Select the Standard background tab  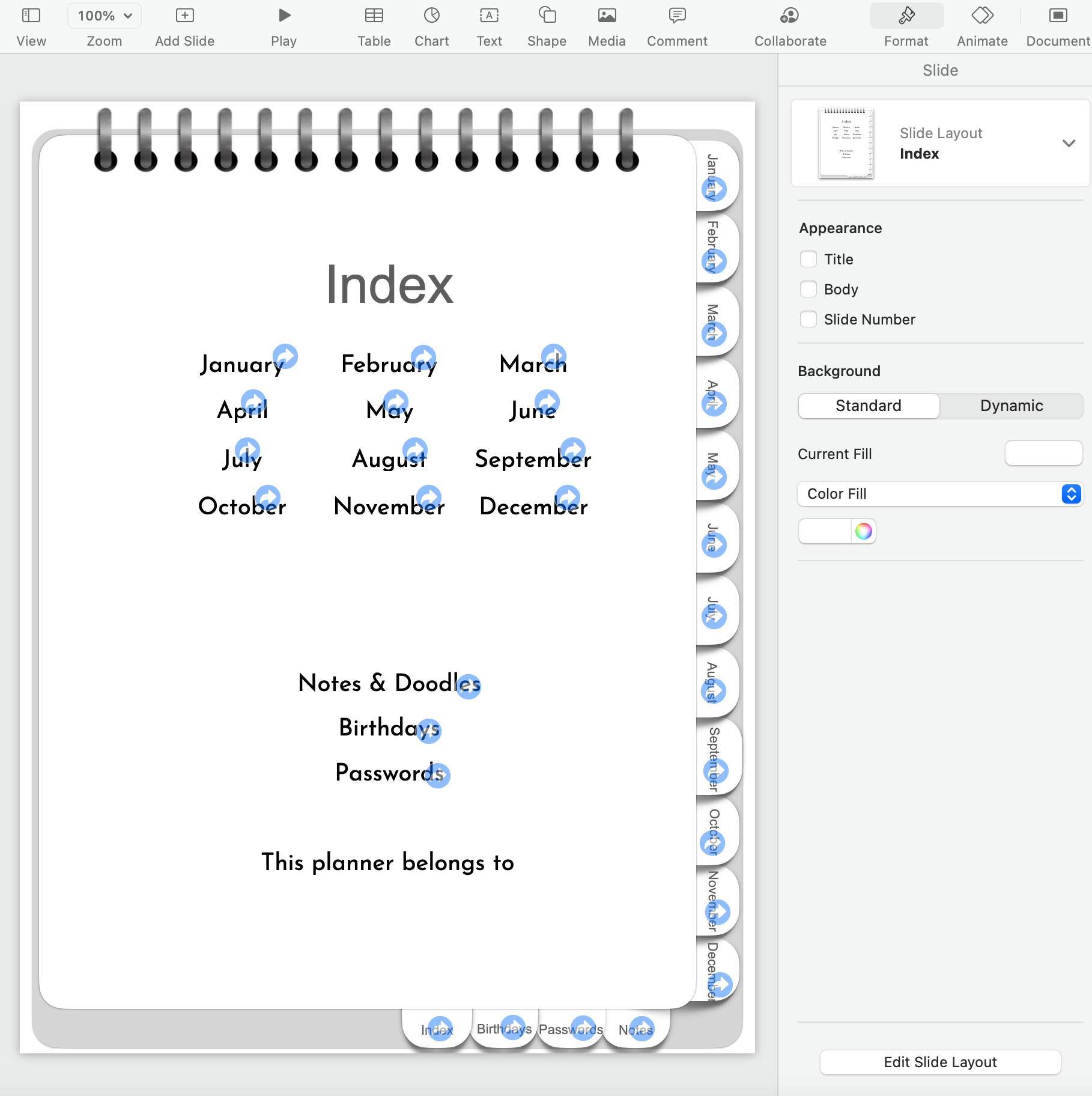click(x=869, y=406)
